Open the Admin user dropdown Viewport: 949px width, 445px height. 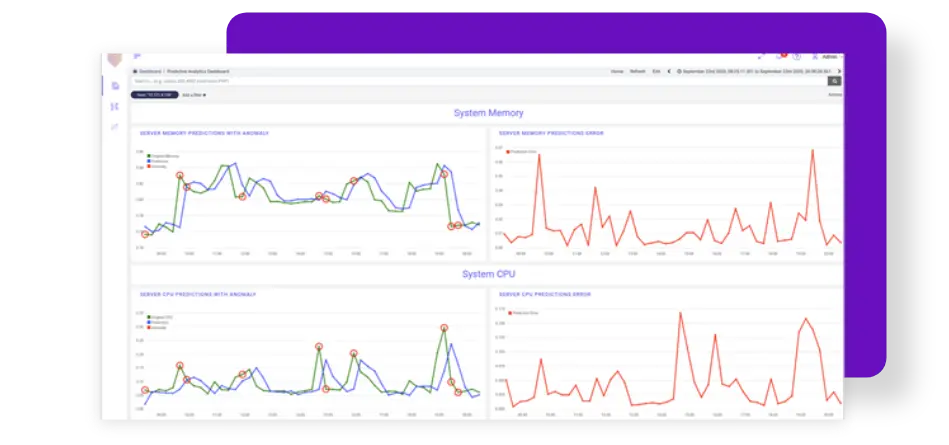point(825,57)
